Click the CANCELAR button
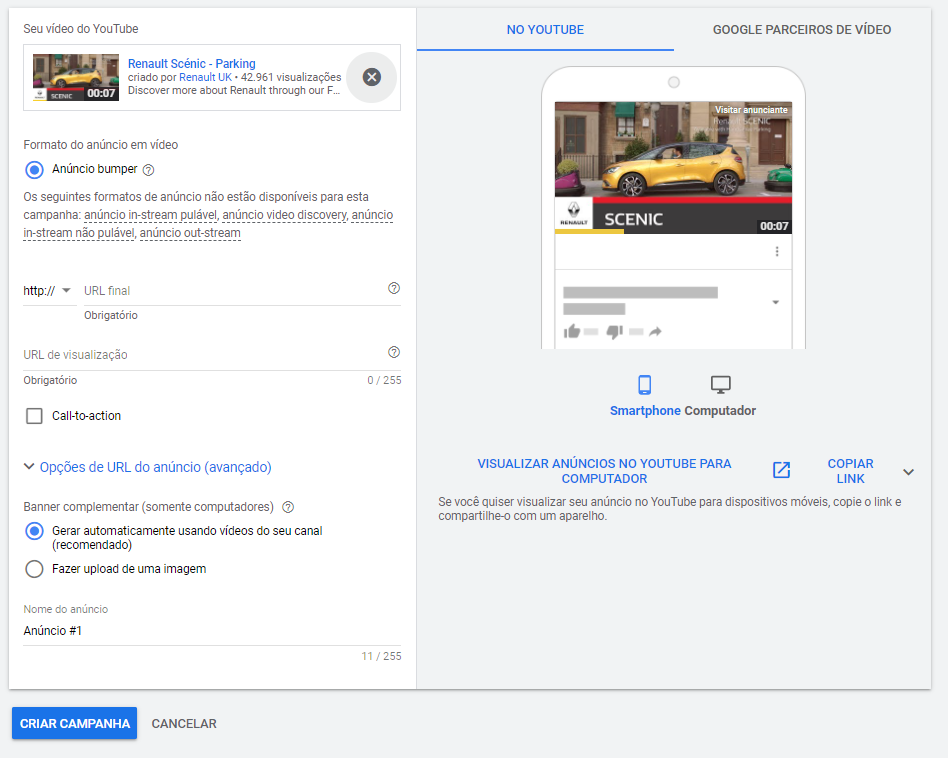Screen dimensions: 948x758 184,724
